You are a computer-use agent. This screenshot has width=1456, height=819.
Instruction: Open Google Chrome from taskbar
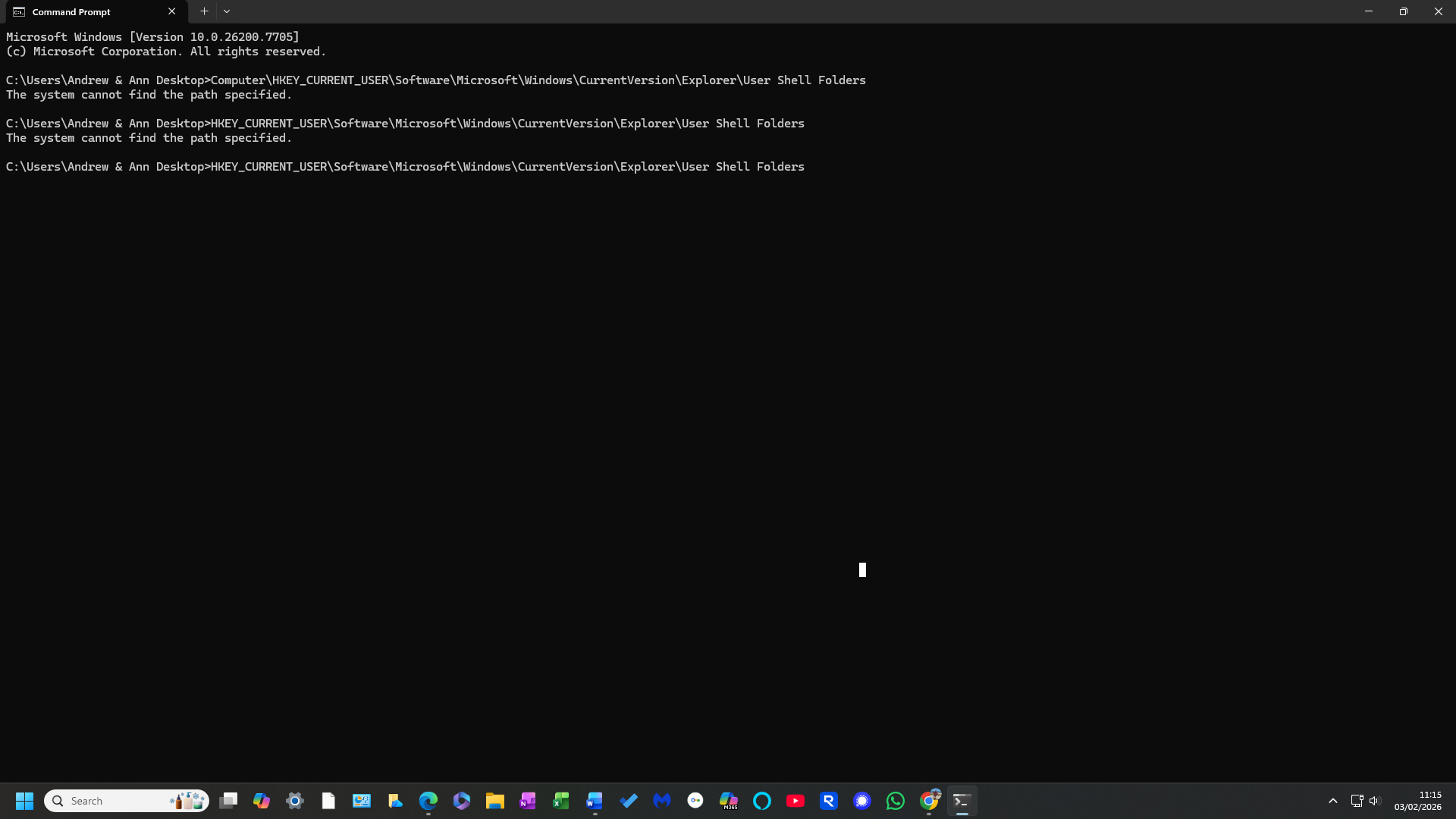coord(929,801)
